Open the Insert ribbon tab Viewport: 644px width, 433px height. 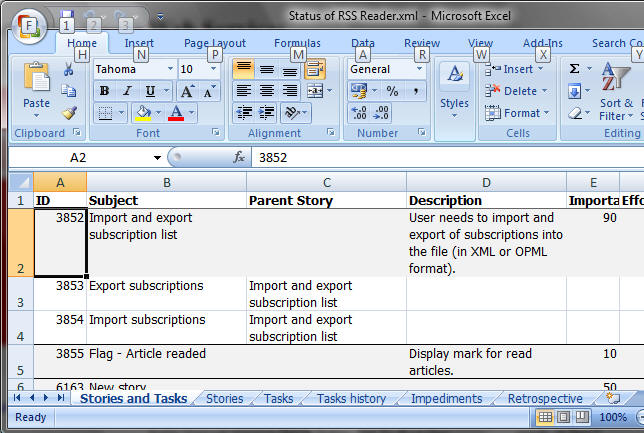tap(139, 43)
